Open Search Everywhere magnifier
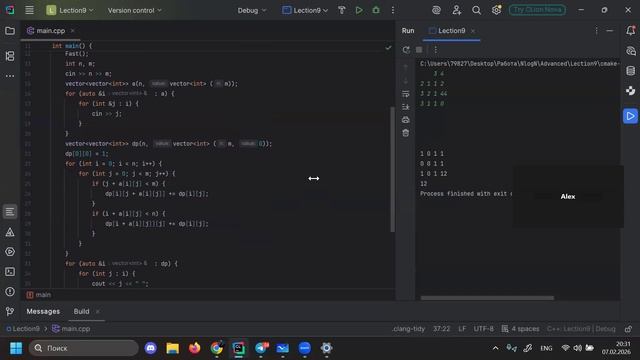640x360 pixels. pyautogui.click(x=476, y=10)
